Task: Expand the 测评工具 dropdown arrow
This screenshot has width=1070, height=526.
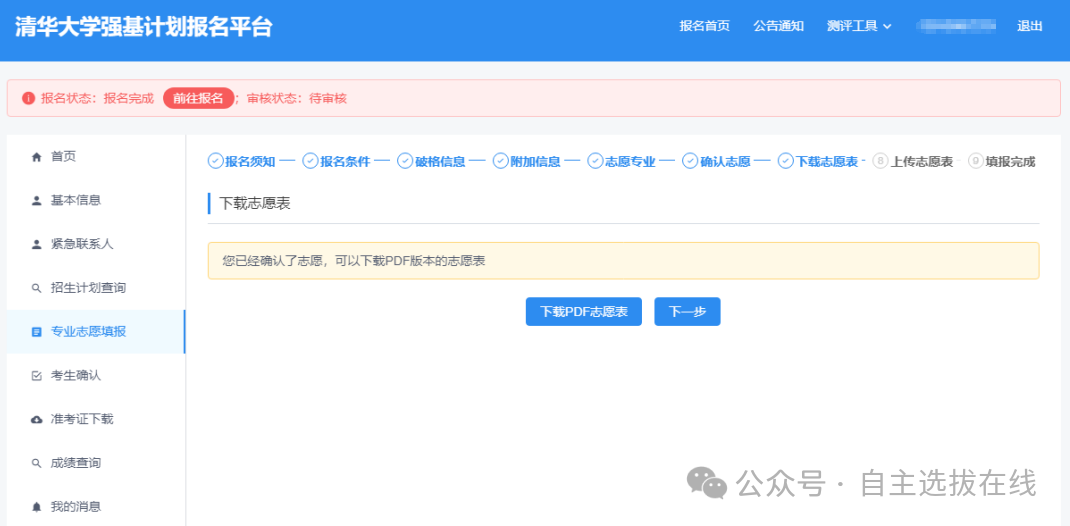Action: [x=887, y=27]
